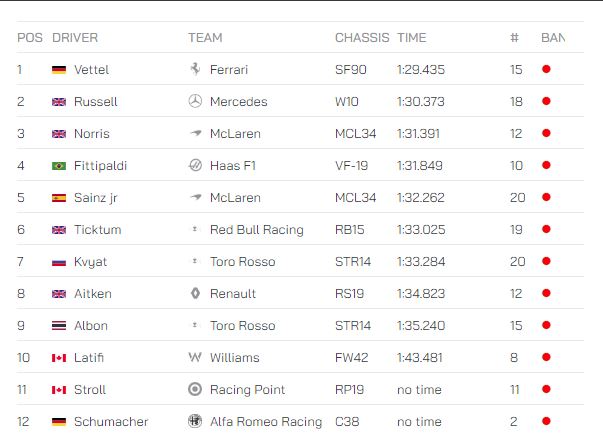Click the Alfa Romeo Racing badge
Image resolution: width=603 pixels, height=436 pixels.
click(x=195, y=421)
